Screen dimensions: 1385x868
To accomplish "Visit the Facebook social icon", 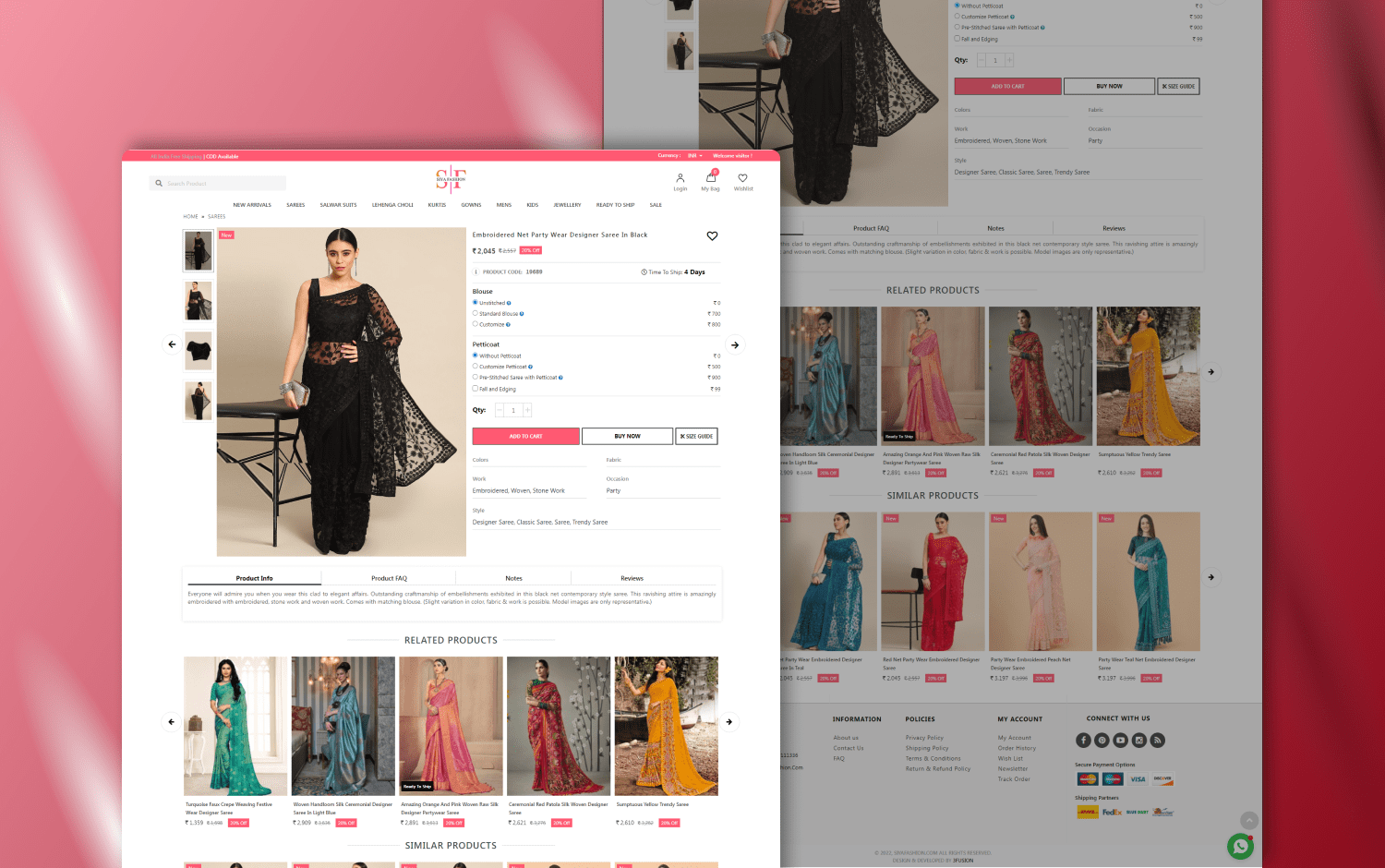I will coord(1083,741).
